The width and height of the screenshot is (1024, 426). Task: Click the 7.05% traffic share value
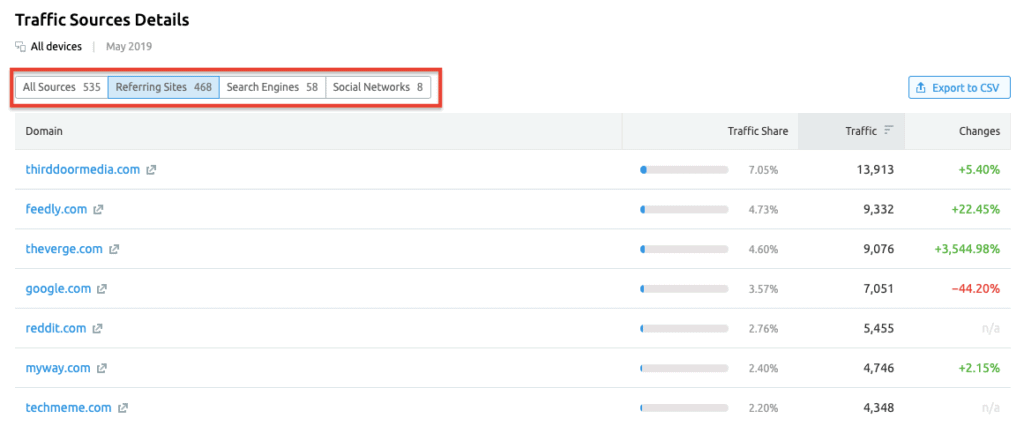point(763,170)
